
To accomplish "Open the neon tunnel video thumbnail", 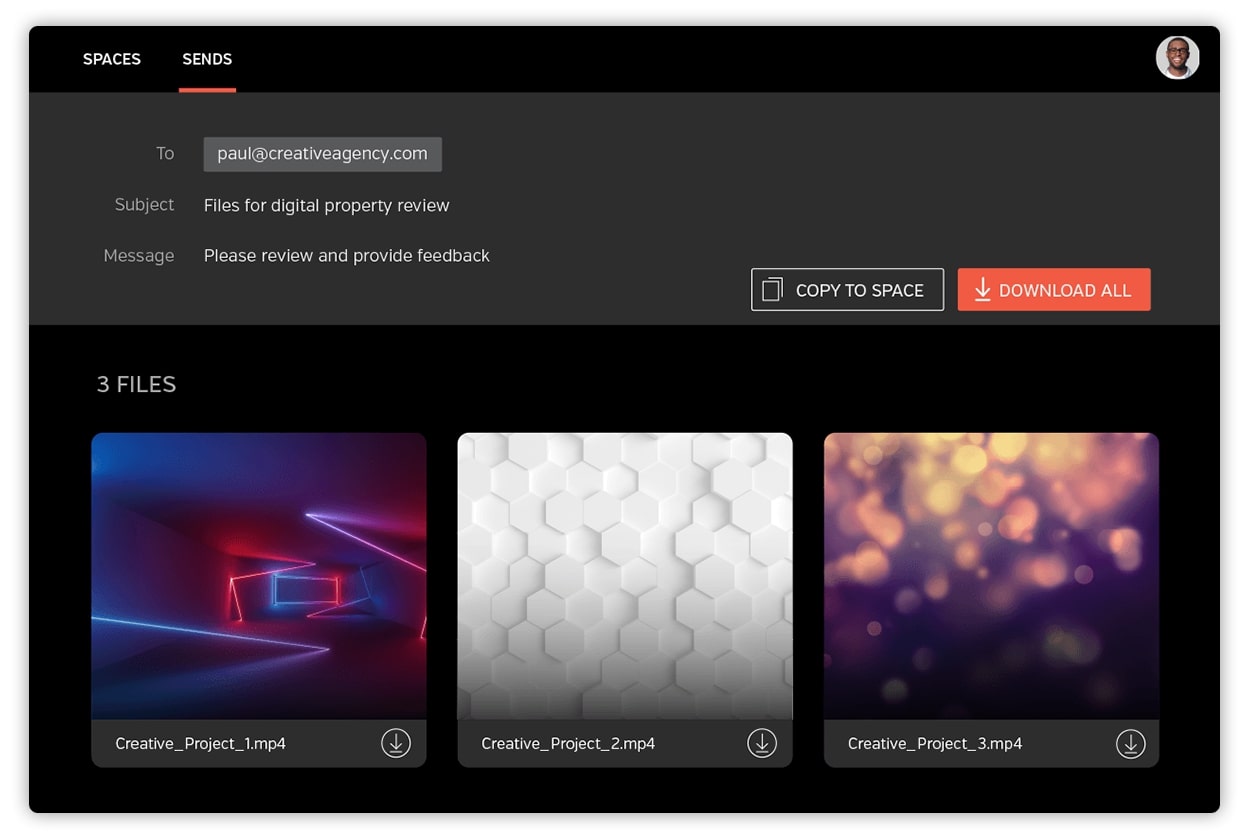I will pos(259,575).
